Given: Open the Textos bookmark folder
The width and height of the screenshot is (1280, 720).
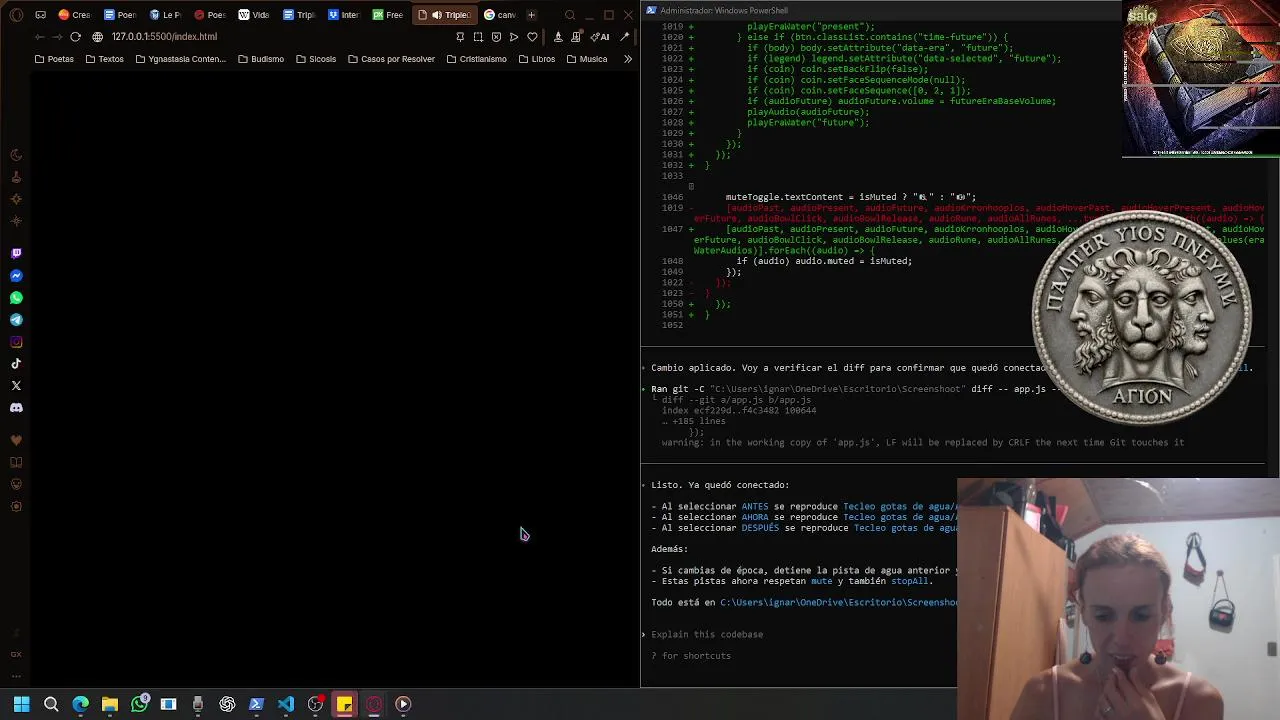Looking at the screenshot, I should [x=105, y=59].
